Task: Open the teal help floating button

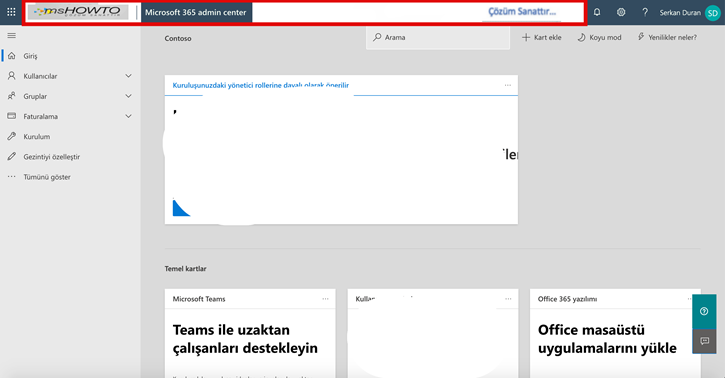Action: click(704, 311)
